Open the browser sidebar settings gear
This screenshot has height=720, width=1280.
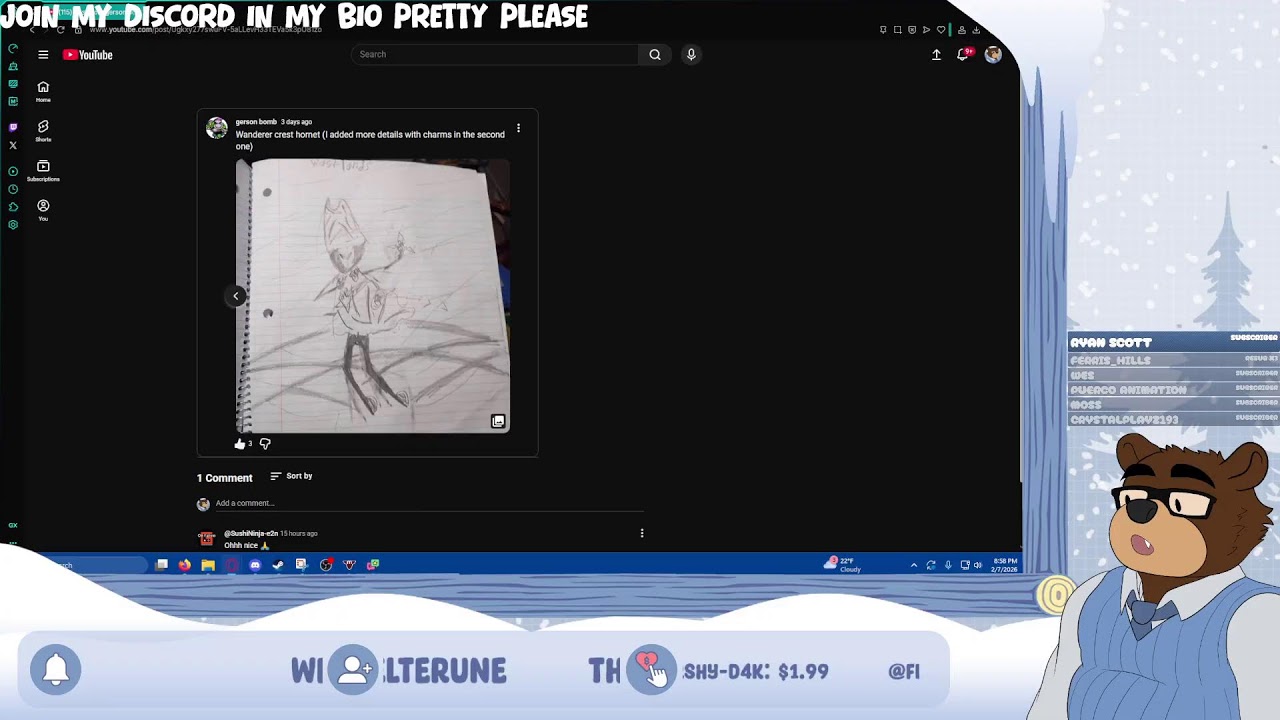(13, 225)
